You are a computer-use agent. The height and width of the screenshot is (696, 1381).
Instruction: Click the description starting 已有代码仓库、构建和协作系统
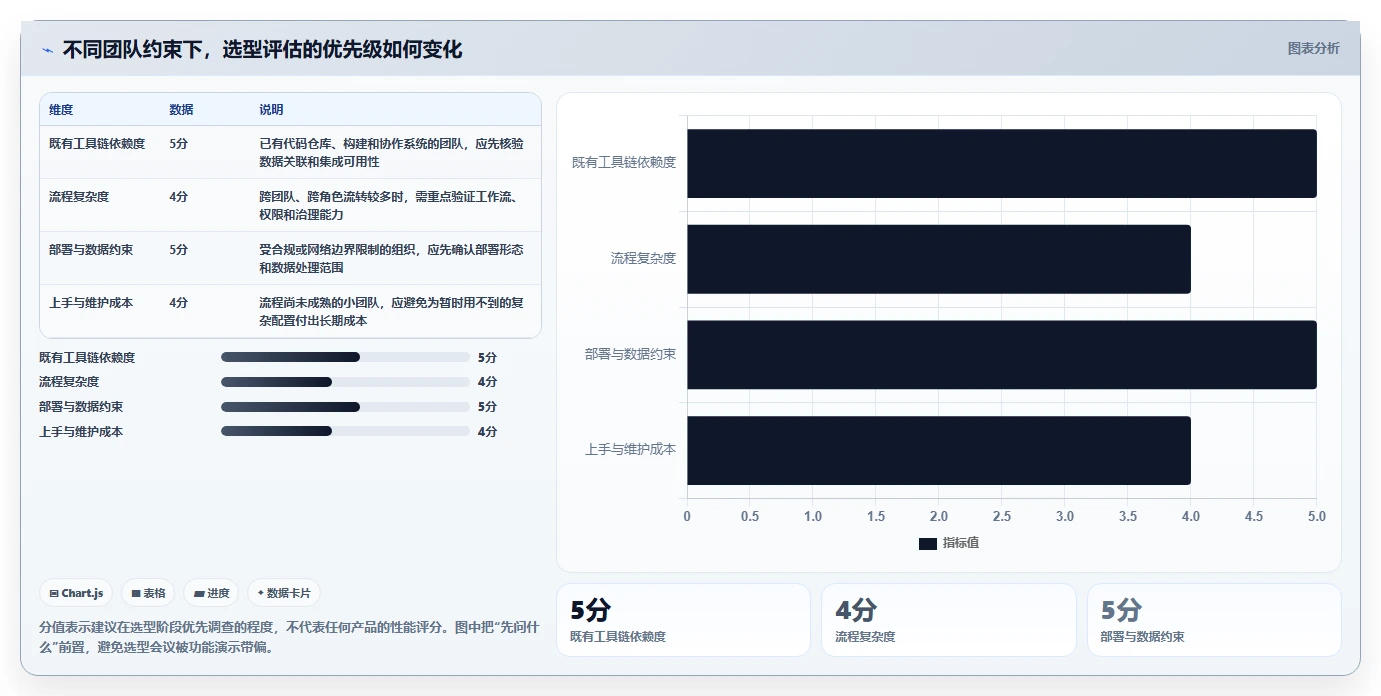pos(391,153)
